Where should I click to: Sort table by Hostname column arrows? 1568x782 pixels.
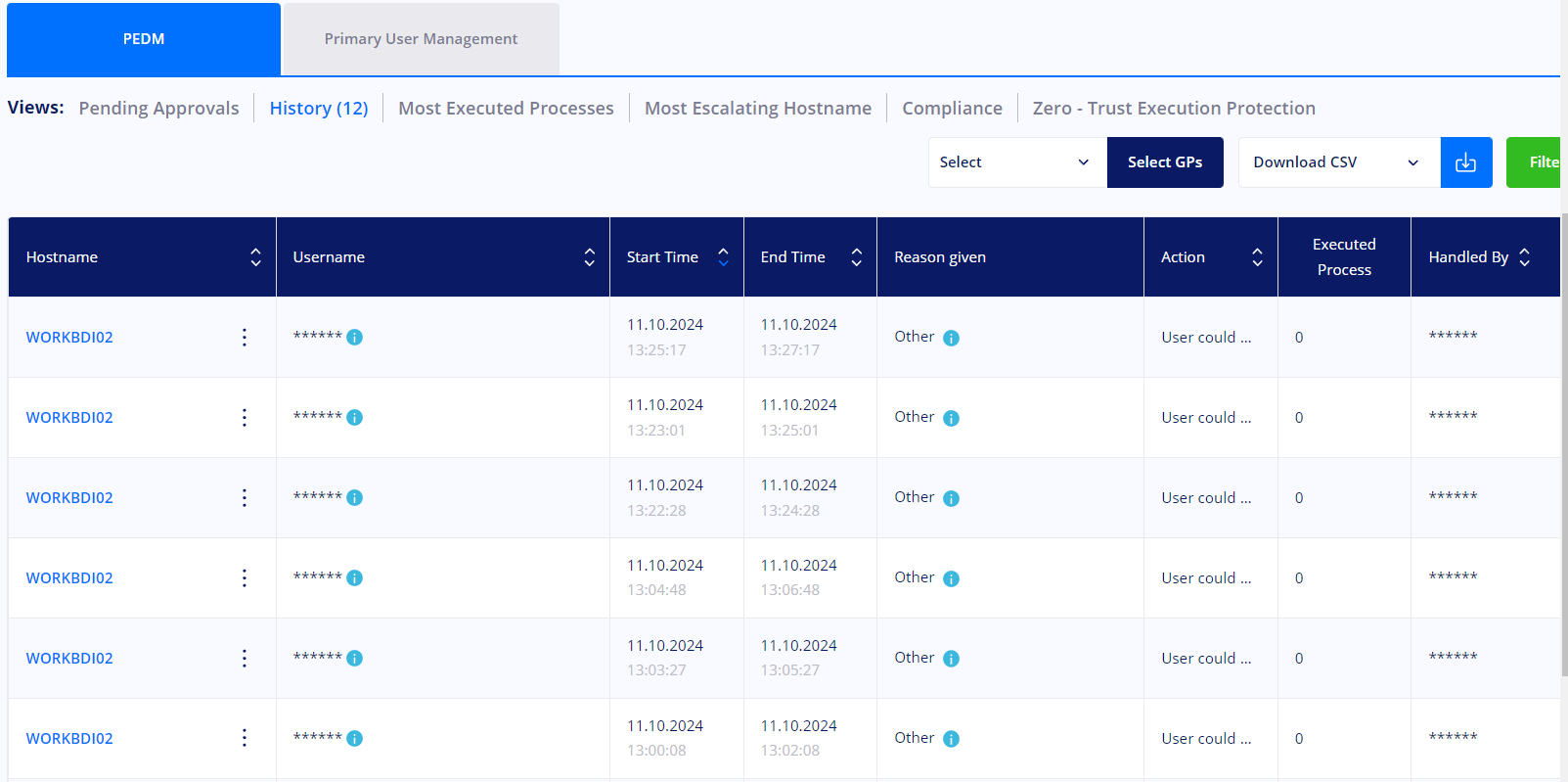[x=255, y=257]
